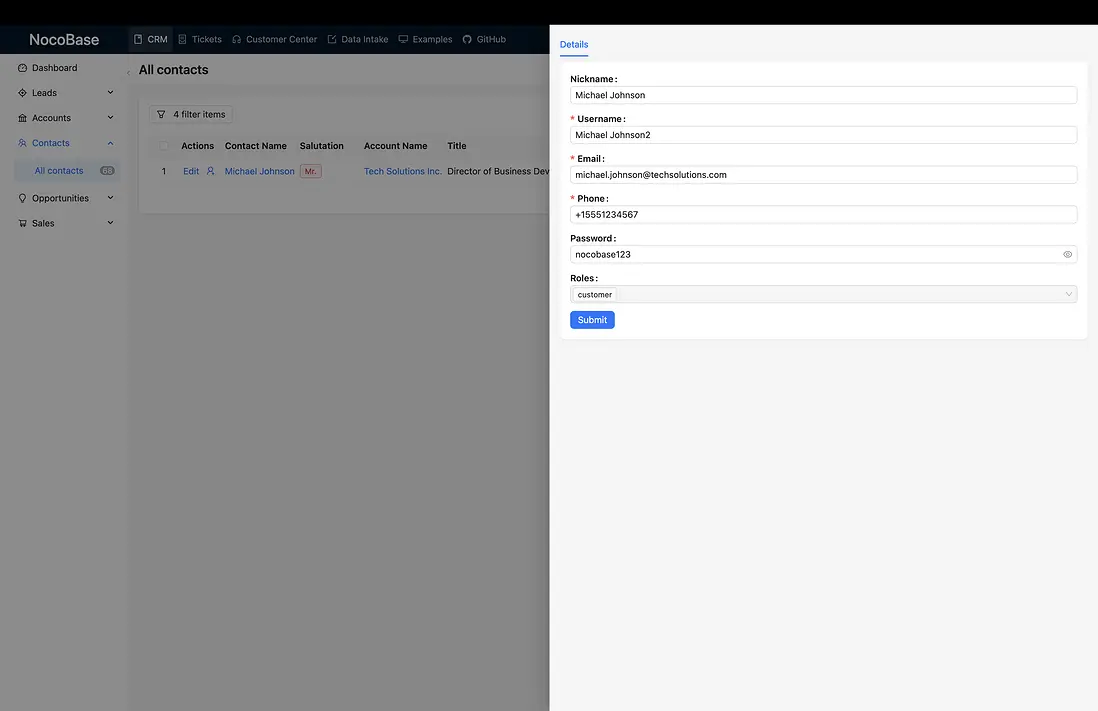Click the Opportunities lightbulb icon
This screenshot has width=1098, height=711.
(x=22, y=197)
